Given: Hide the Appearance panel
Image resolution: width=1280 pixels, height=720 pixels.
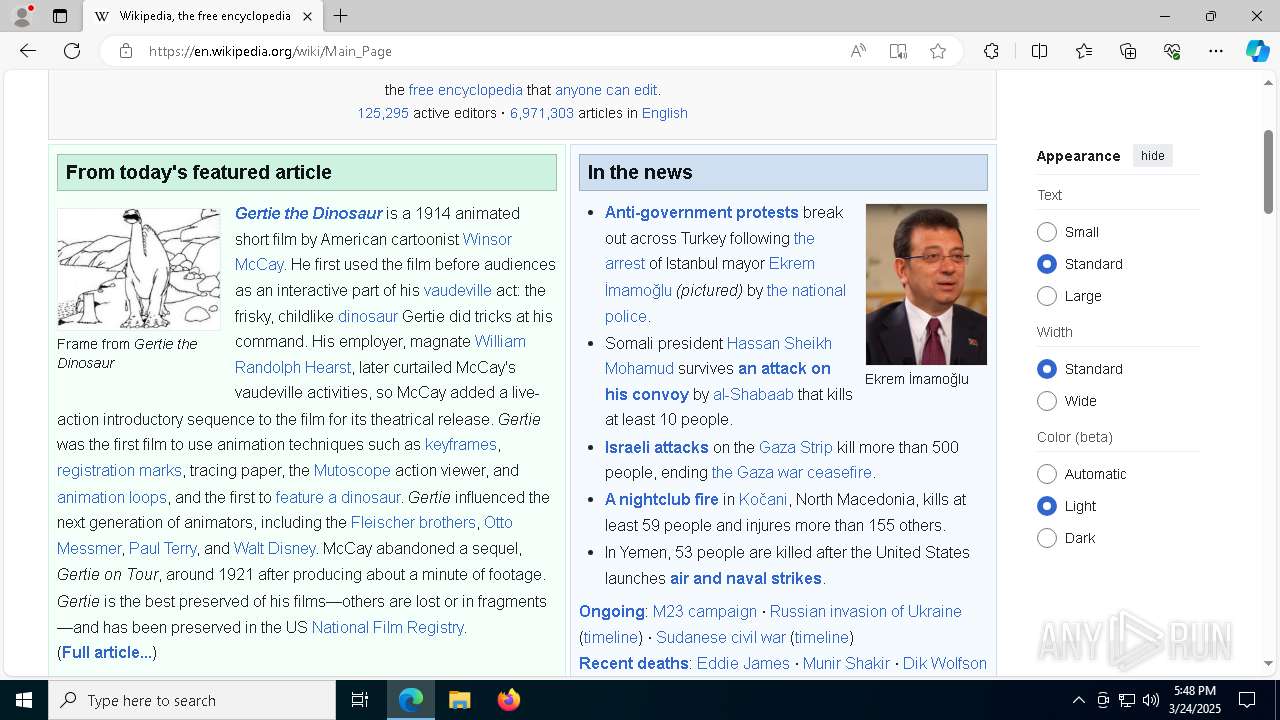Looking at the screenshot, I should pyautogui.click(x=1152, y=156).
